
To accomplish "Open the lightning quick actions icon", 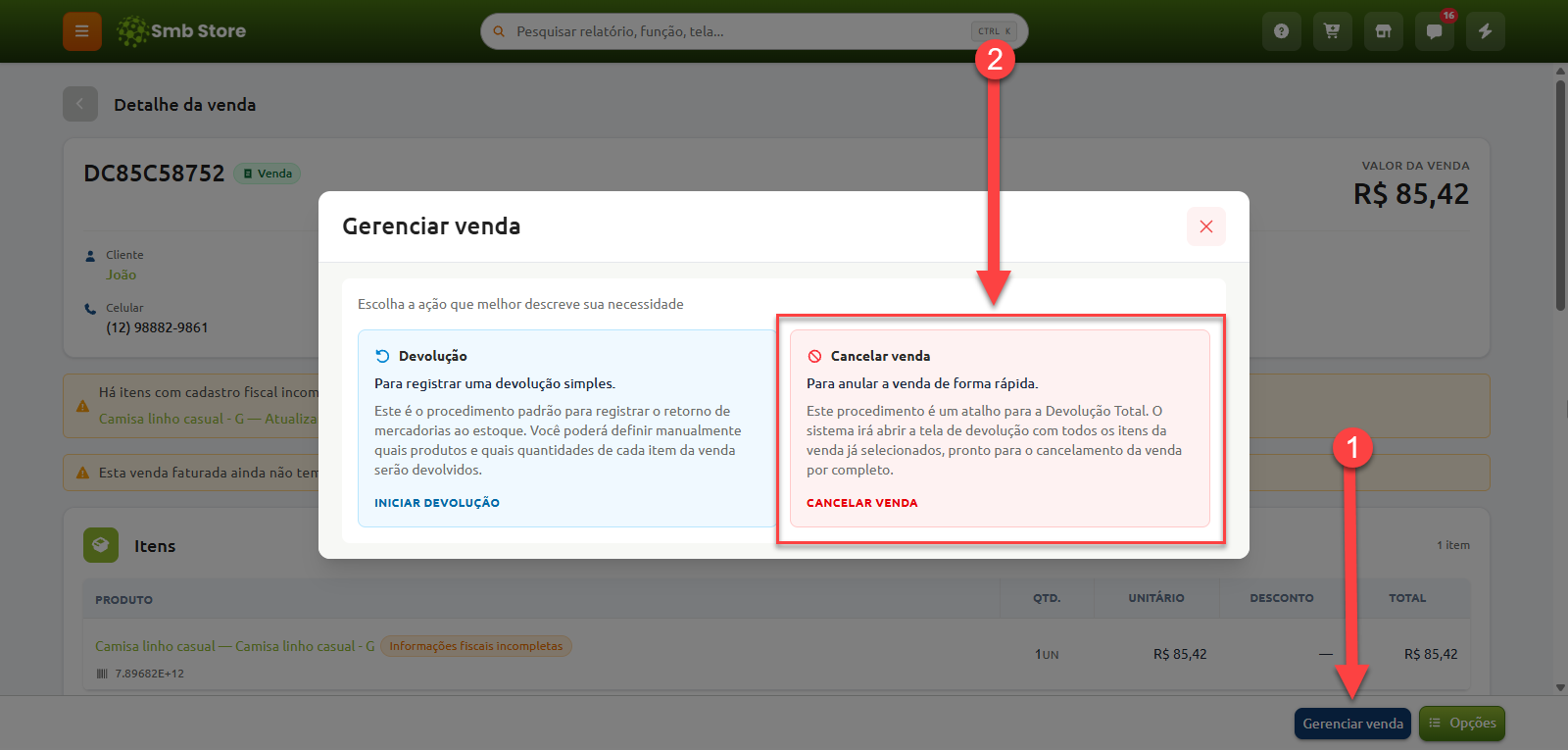I will (1485, 31).
